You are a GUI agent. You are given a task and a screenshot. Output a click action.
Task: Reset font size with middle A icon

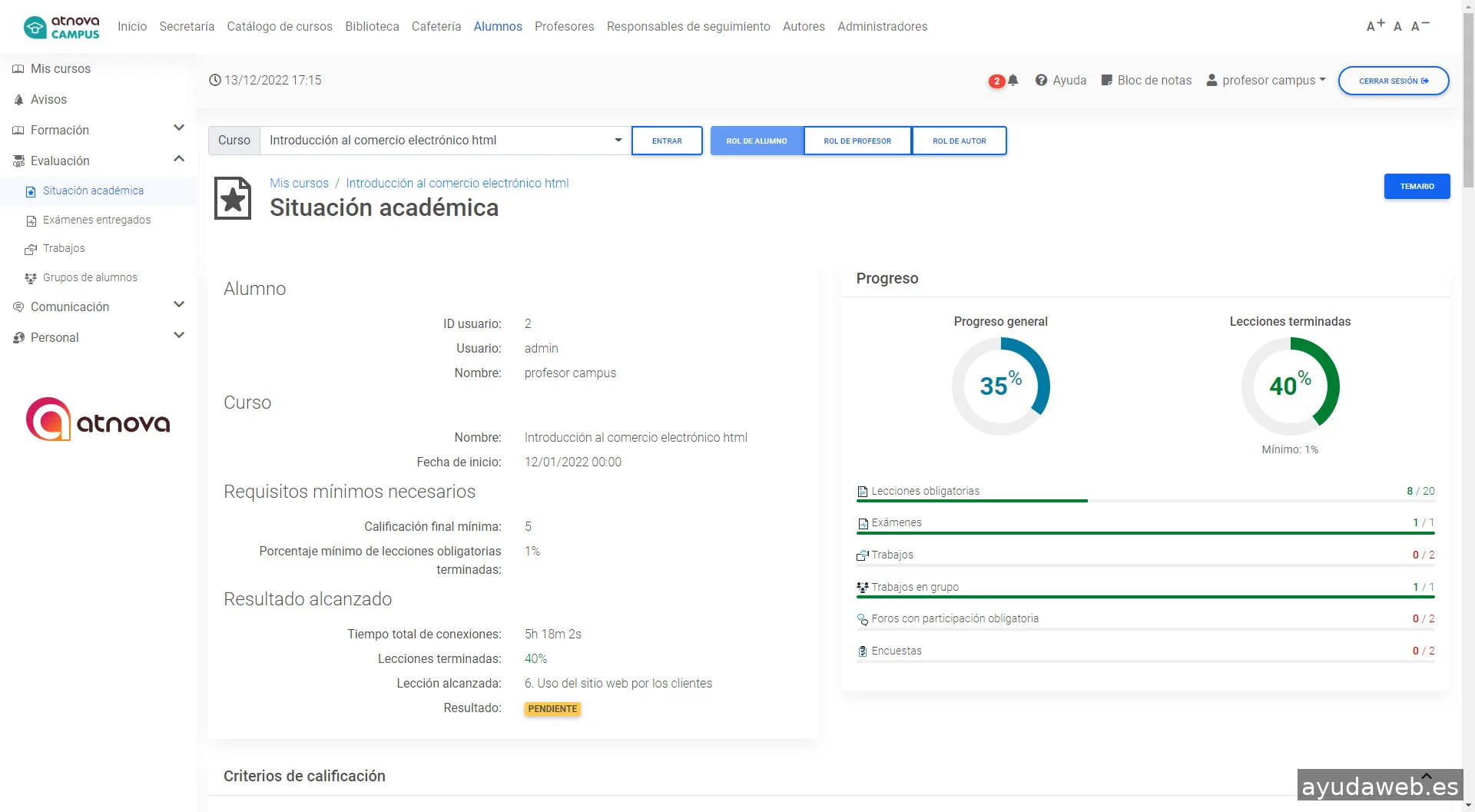pyautogui.click(x=1397, y=27)
